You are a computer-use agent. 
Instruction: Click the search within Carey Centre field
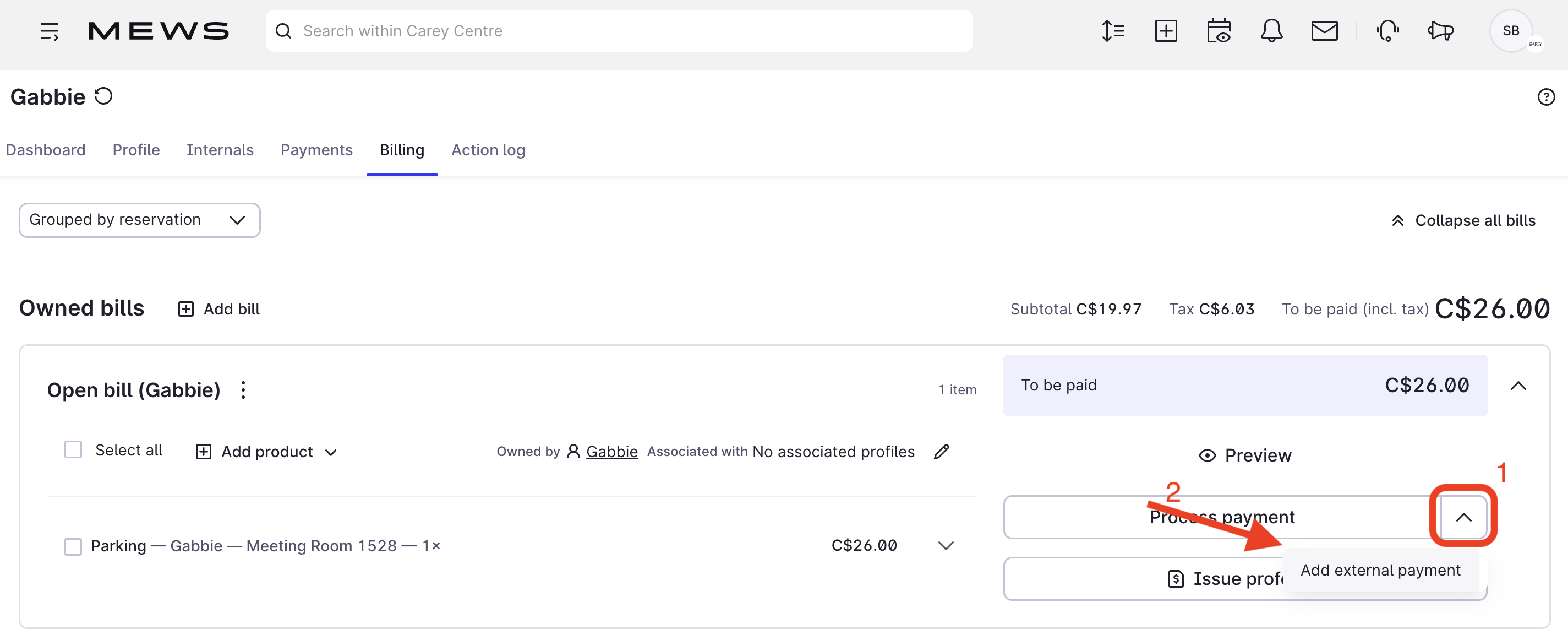point(619,31)
